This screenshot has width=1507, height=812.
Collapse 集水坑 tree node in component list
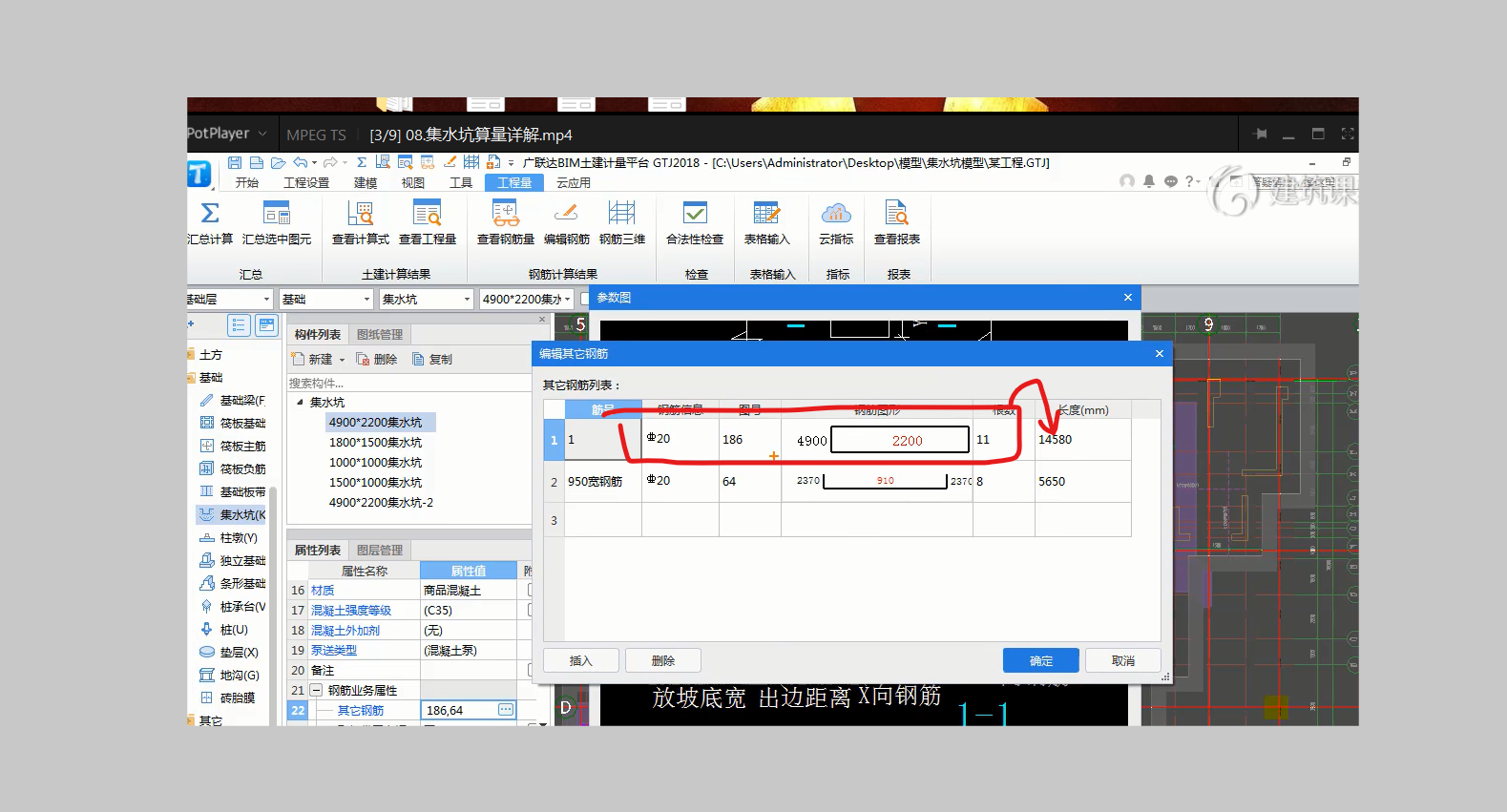pyautogui.click(x=300, y=402)
